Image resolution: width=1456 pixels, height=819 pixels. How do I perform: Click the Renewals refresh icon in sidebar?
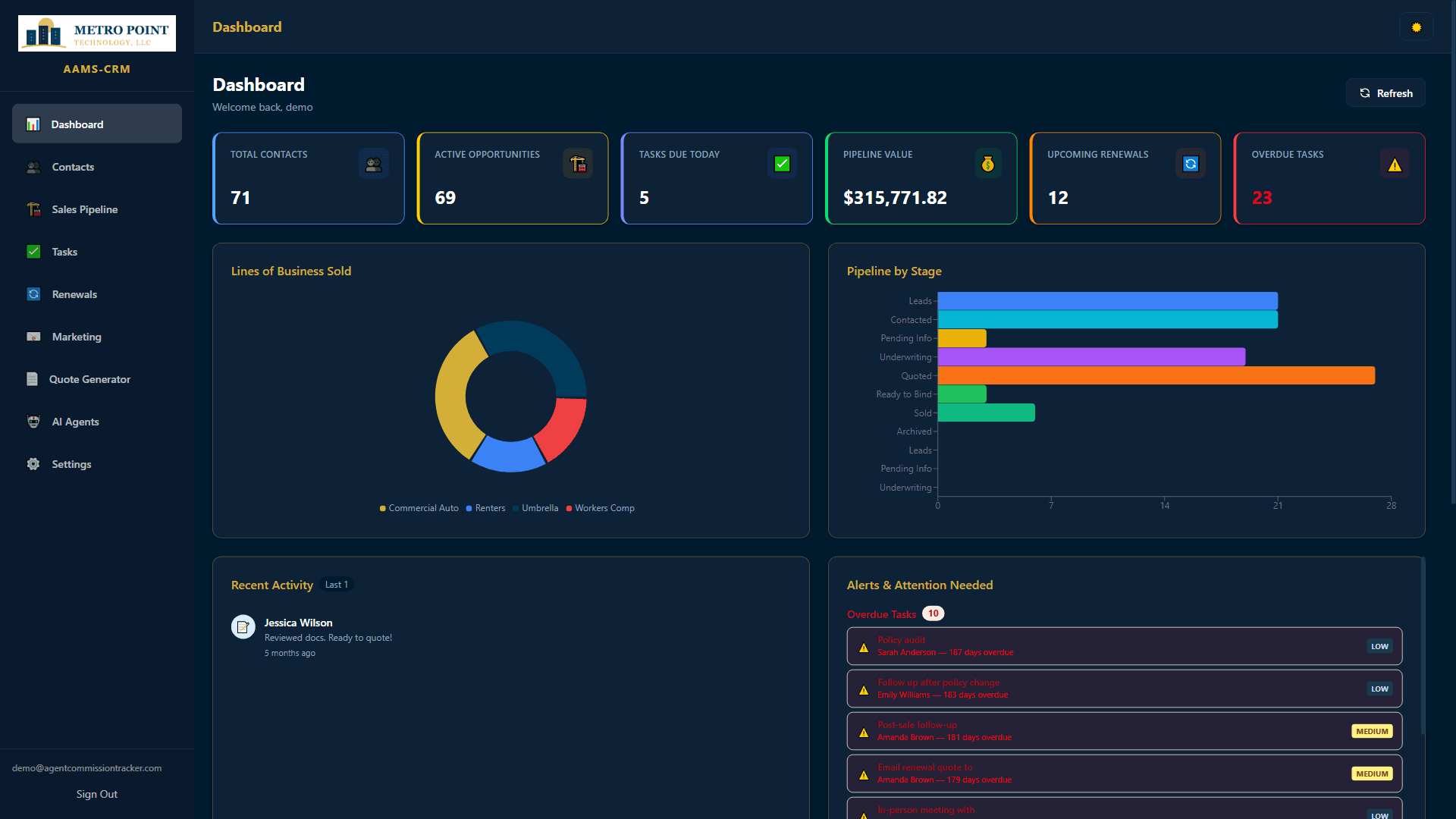point(33,294)
